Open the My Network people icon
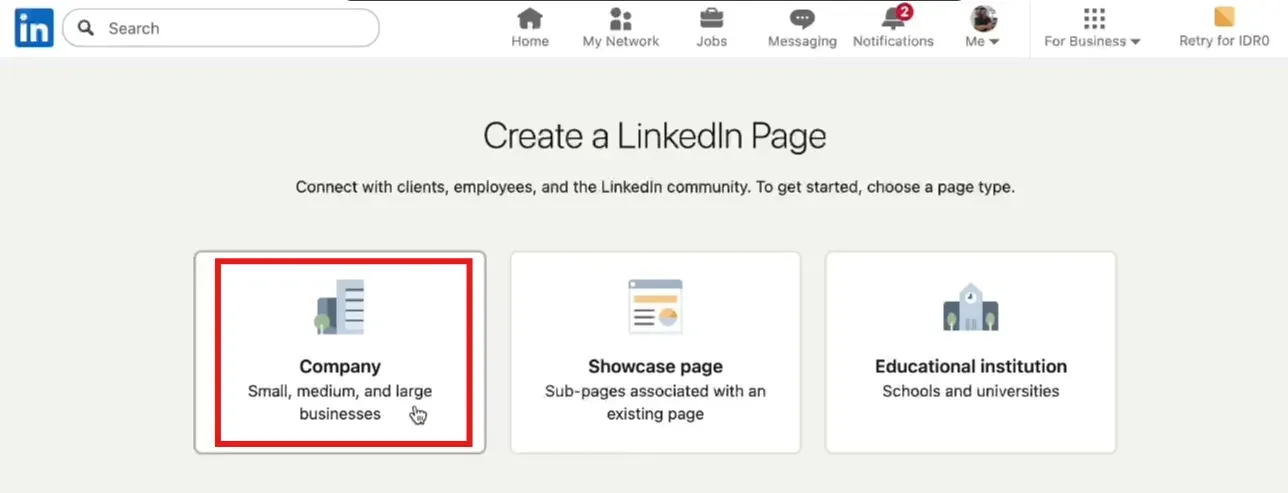Screen dimensions: 1288x493 (x=621, y=18)
